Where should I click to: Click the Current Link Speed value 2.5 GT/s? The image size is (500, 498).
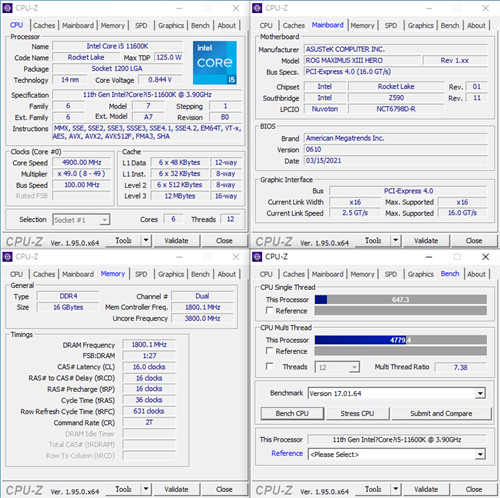(355, 213)
